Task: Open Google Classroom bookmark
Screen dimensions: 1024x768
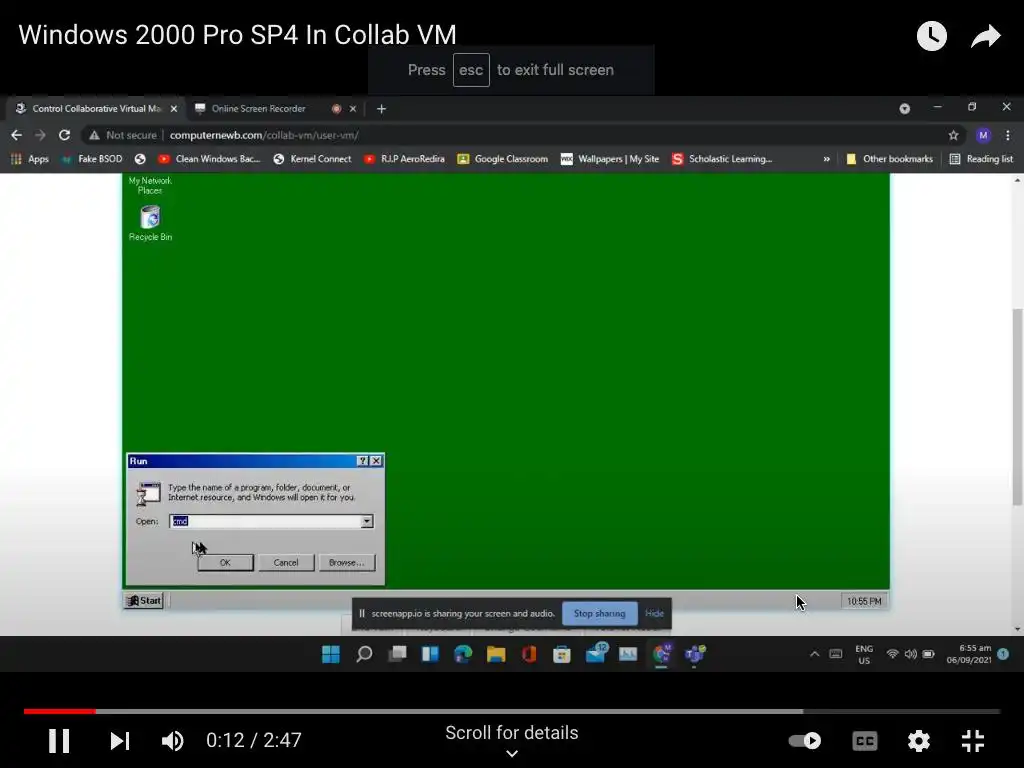Action: coord(502,159)
